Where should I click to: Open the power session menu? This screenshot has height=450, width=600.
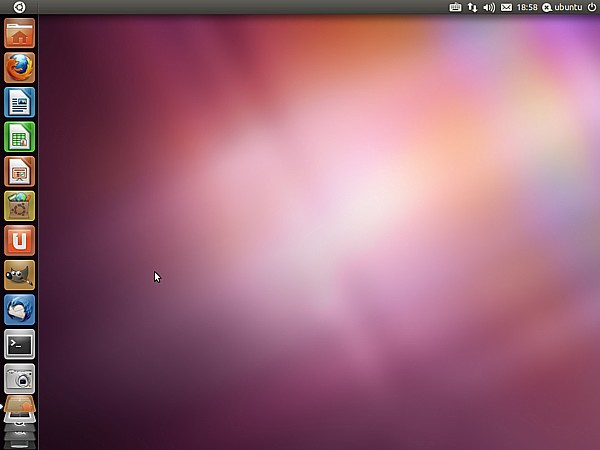[592, 7]
